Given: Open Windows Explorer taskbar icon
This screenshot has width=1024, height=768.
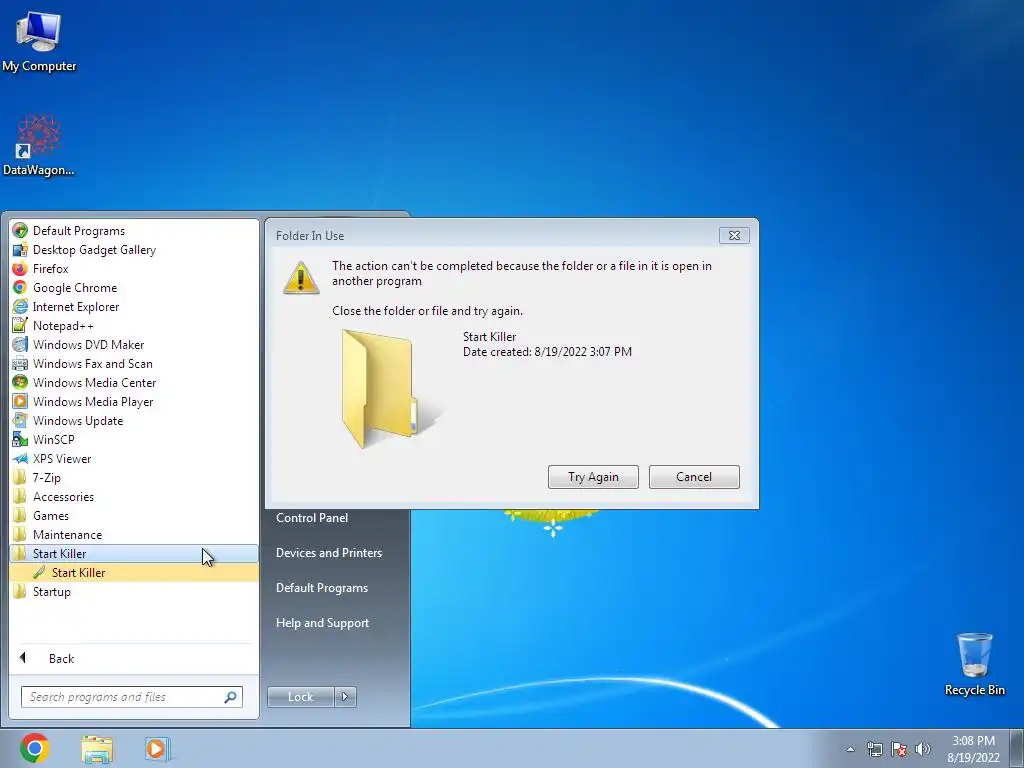Looking at the screenshot, I should click(97, 748).
